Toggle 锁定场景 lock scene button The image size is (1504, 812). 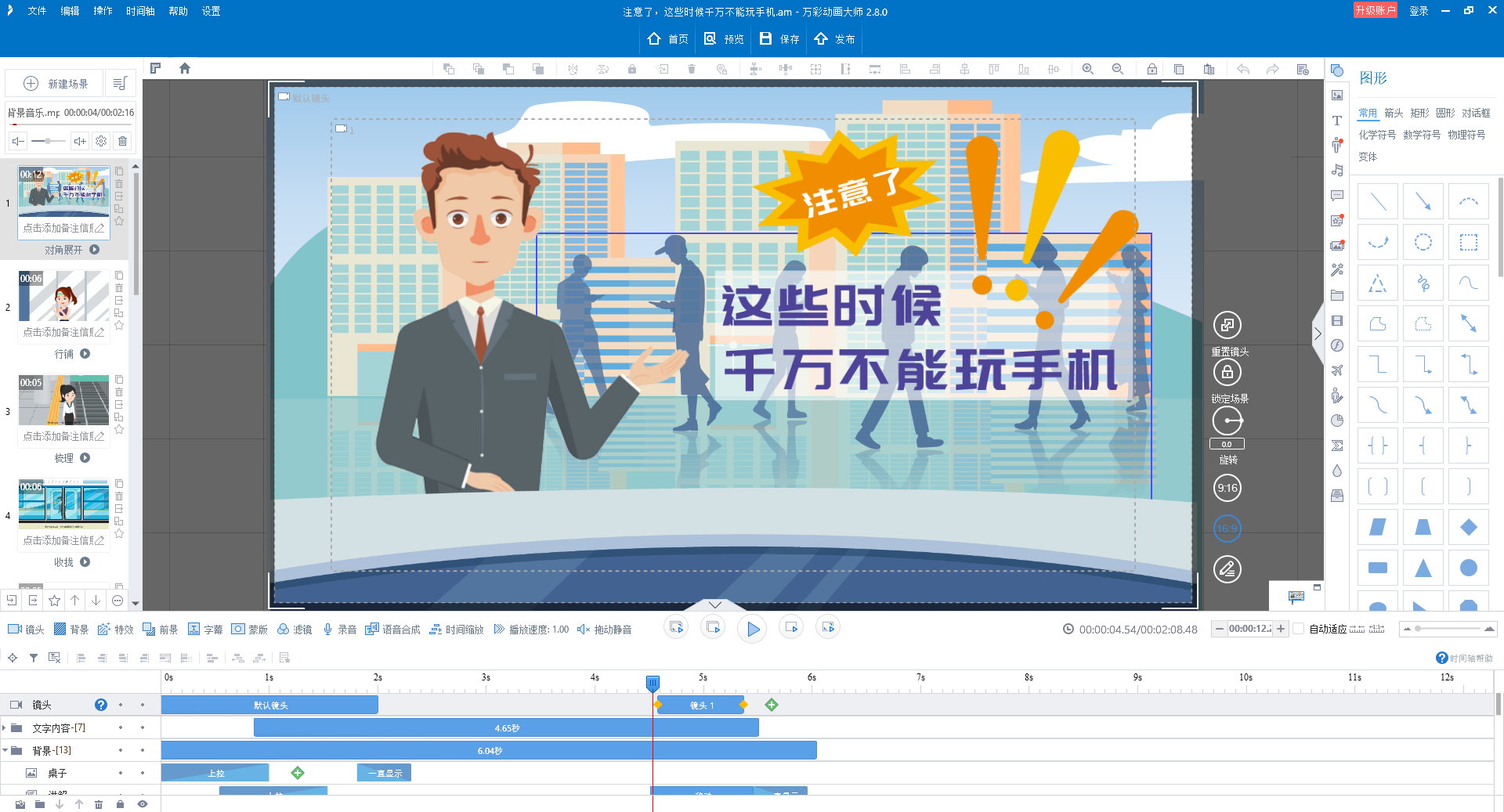tap(1227, 372)
